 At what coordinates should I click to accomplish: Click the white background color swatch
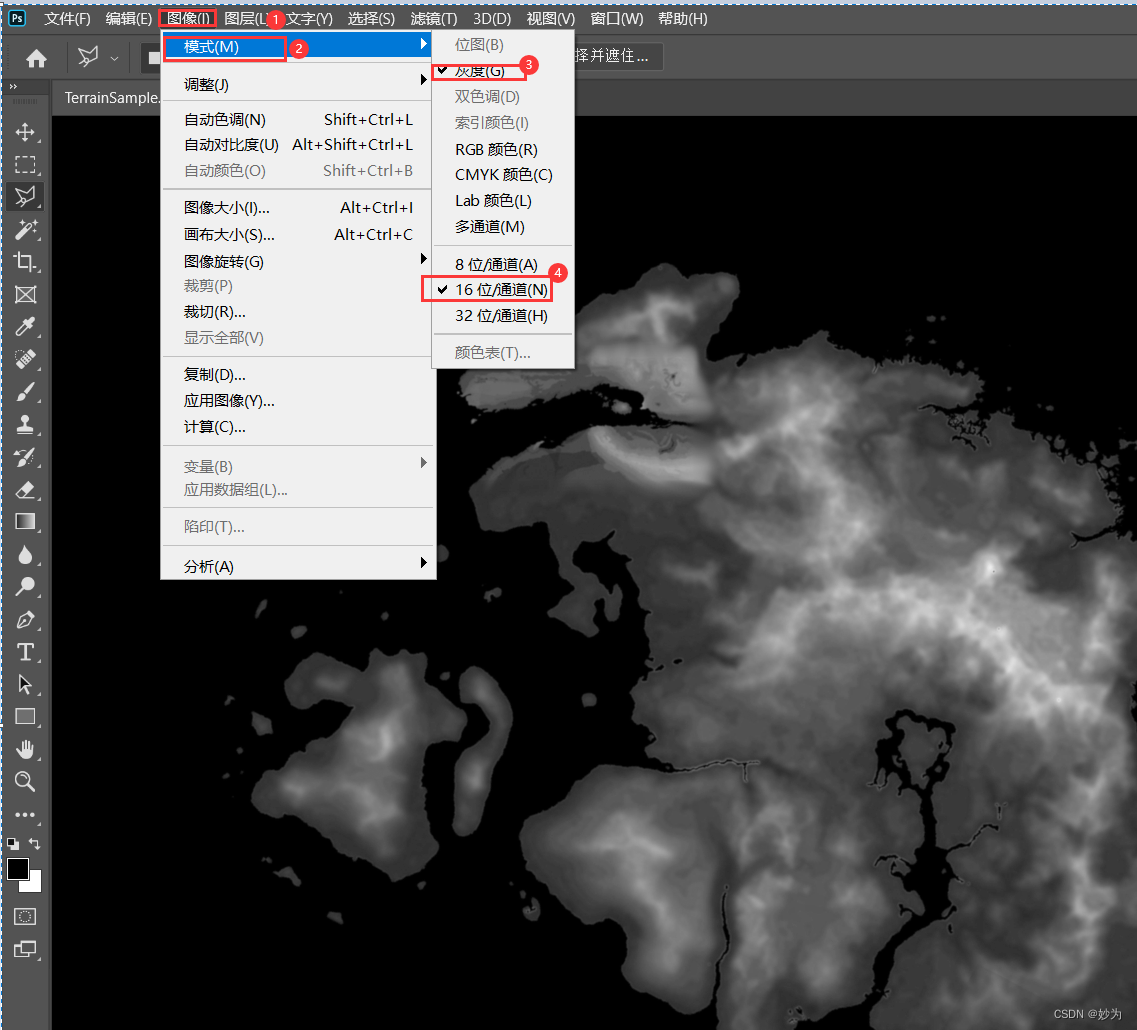(33, 883)
